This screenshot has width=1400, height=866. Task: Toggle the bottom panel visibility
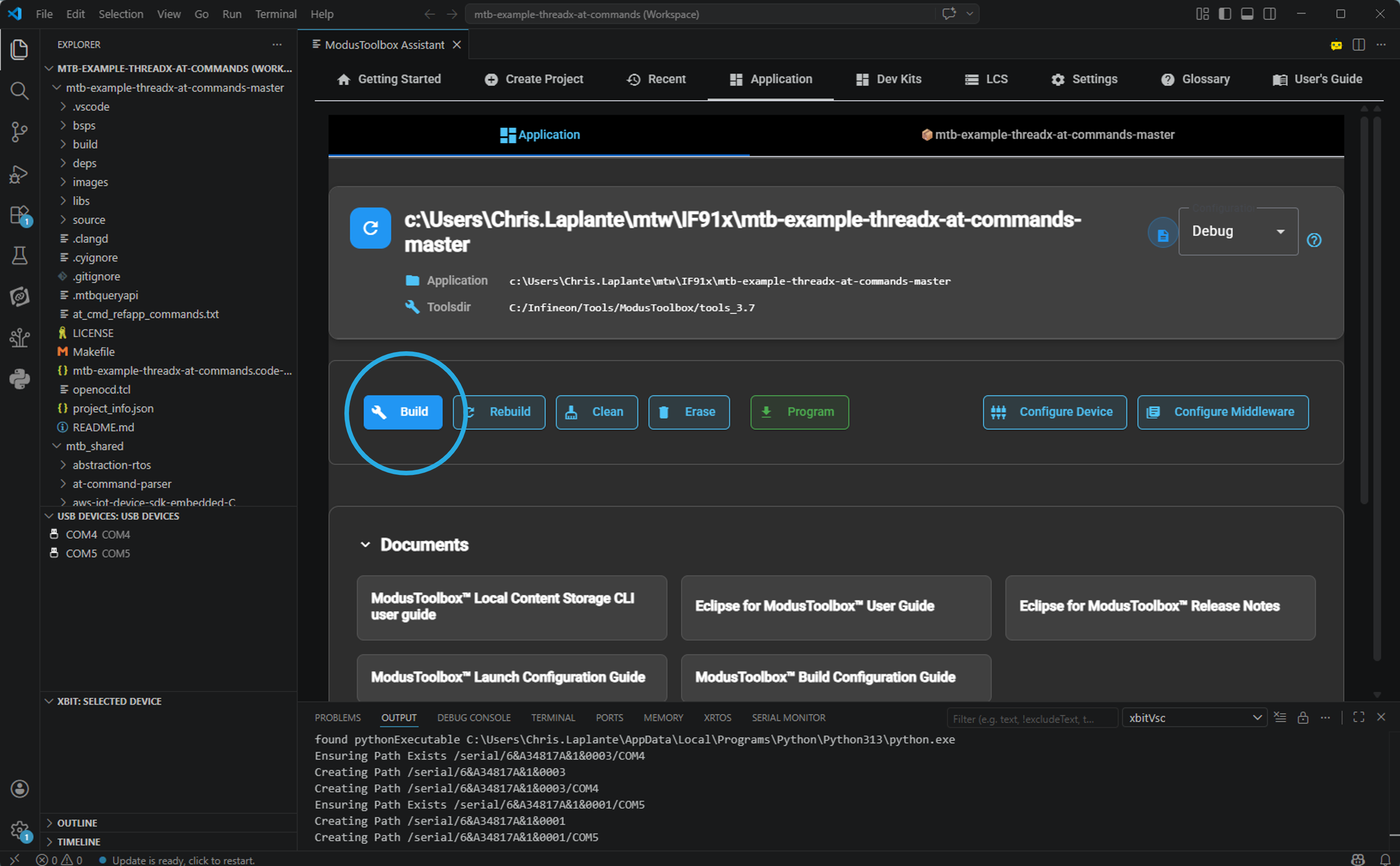point(1247,14)
